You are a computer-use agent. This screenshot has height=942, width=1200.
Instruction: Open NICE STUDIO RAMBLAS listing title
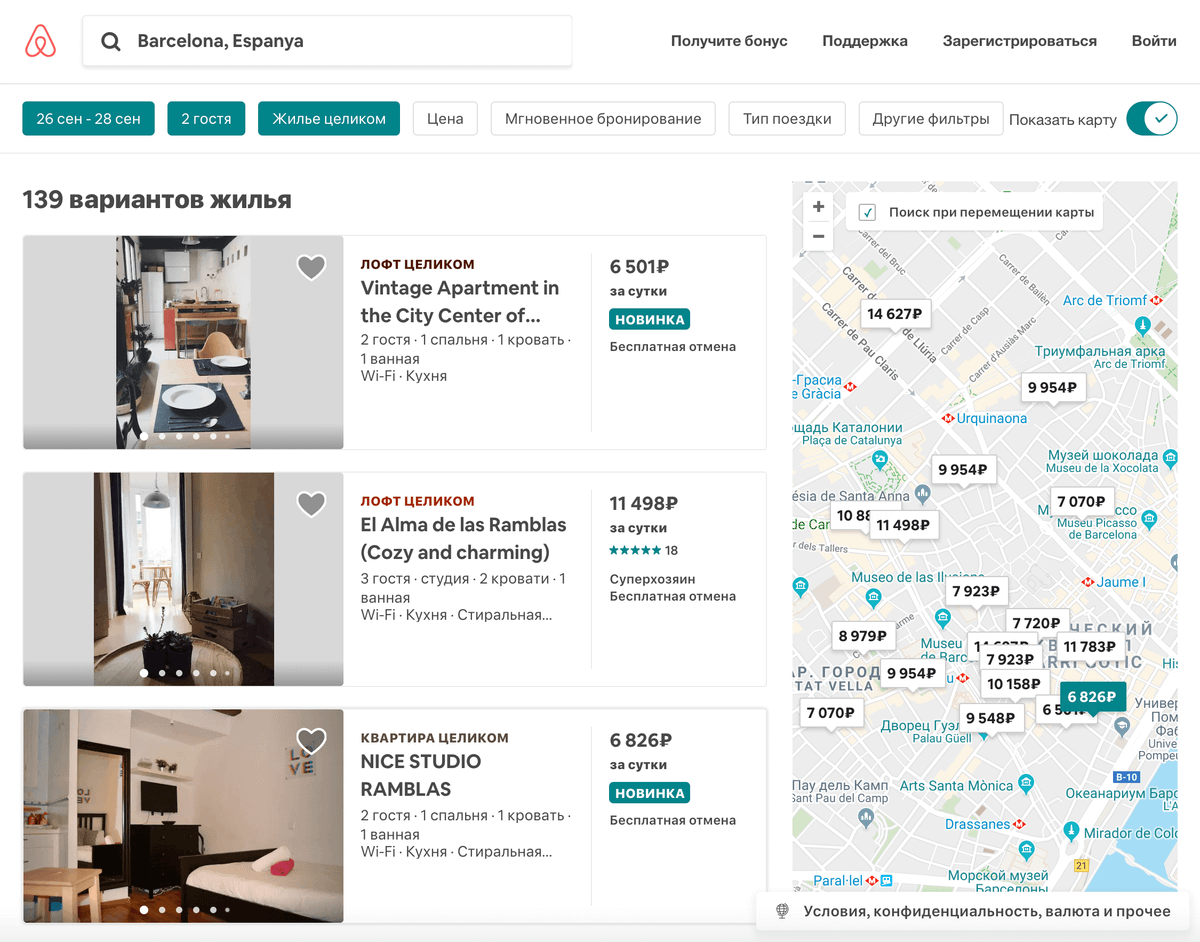(x=421, y=775)
